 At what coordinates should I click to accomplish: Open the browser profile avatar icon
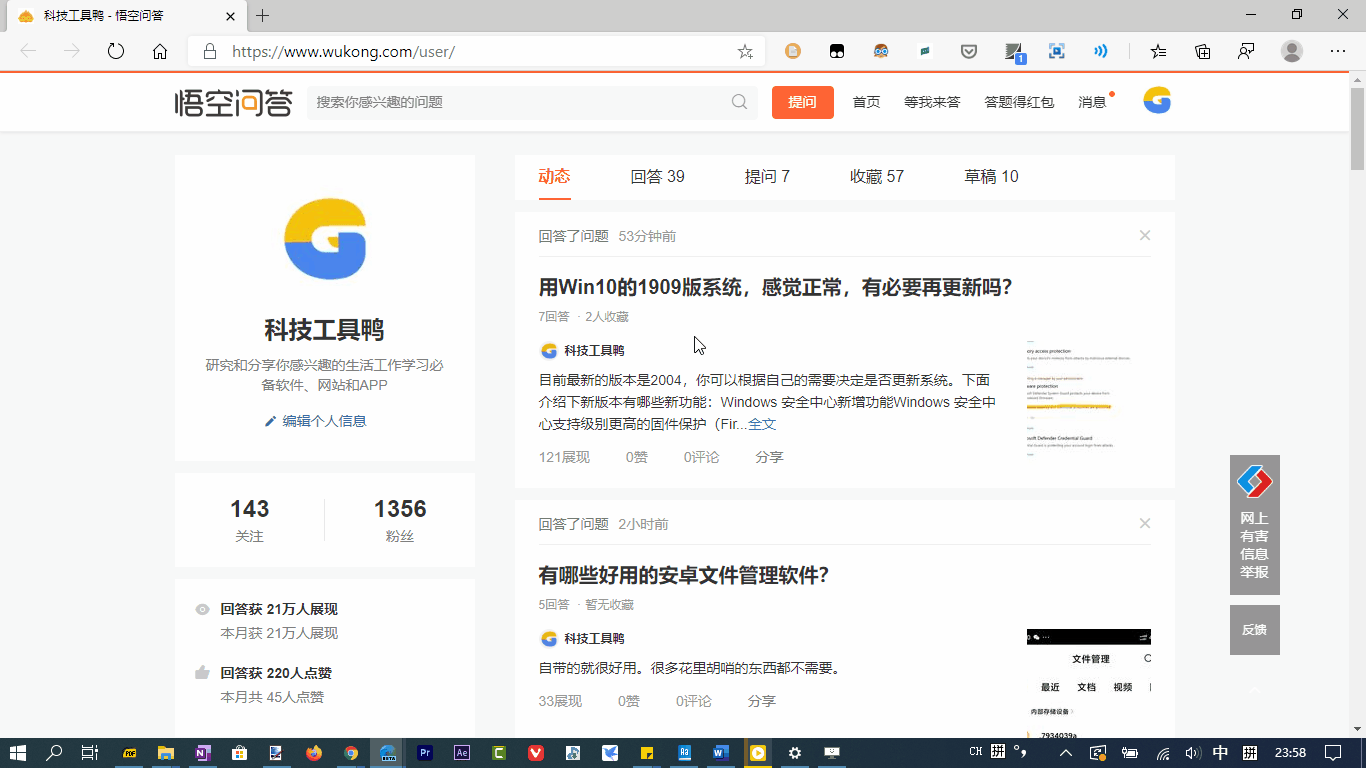tap(1292, 51)
